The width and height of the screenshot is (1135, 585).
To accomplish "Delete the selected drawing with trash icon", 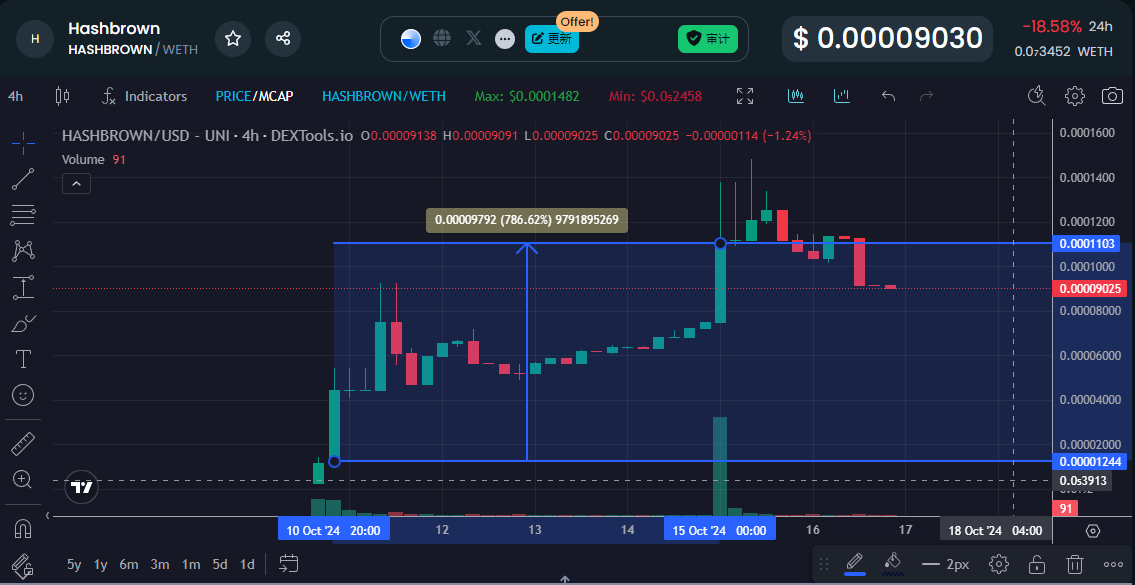I will click(1076, 564).
